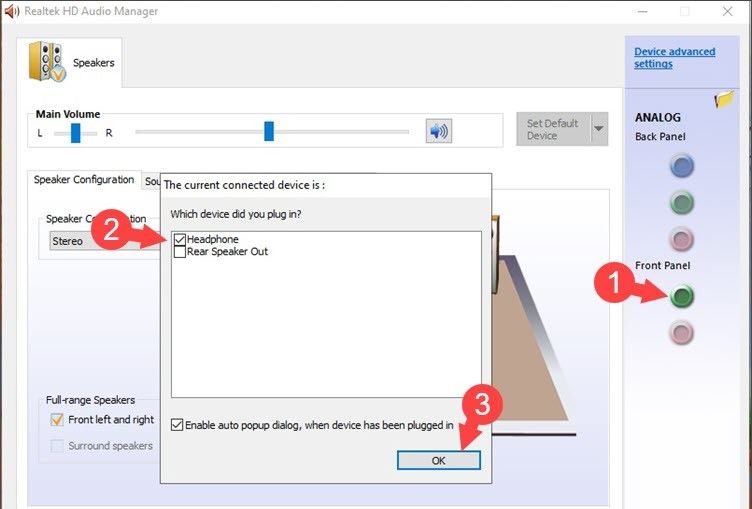Image resolution: width=752 pixels, height=509 pixels.
Task: Open the partially hidden Sound Effects tab
Action: point(152,181)
